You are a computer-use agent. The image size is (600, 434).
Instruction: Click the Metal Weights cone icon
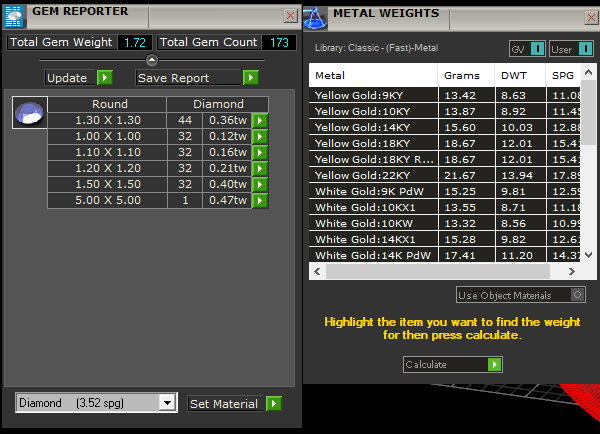(x=314, y=15)
